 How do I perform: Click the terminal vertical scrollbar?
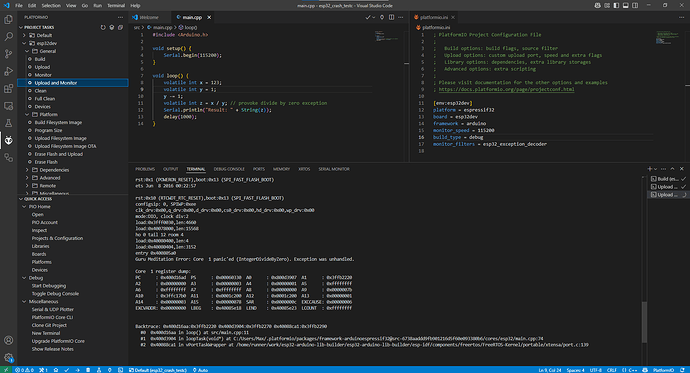pyautogui.click(x=644, y=322)
